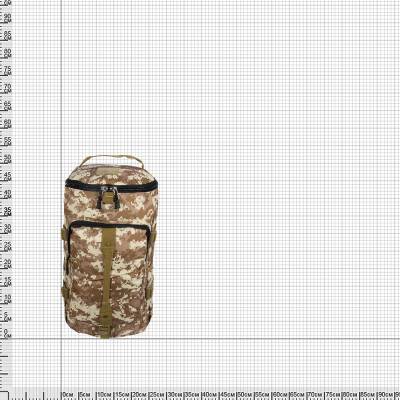
Task: Click the 0см mark on bottom ruler
Action: (x=68, y=395)
